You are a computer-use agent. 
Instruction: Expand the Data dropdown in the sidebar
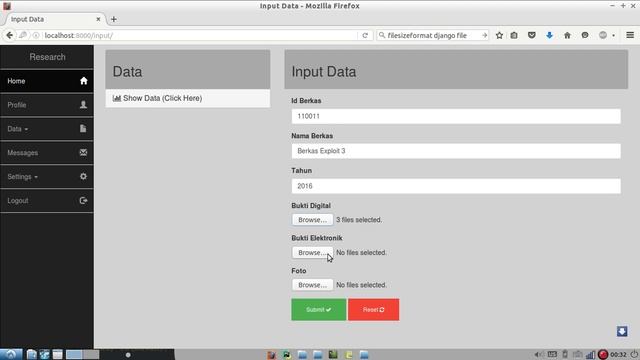pyautogui.click(x=47, y=129)
